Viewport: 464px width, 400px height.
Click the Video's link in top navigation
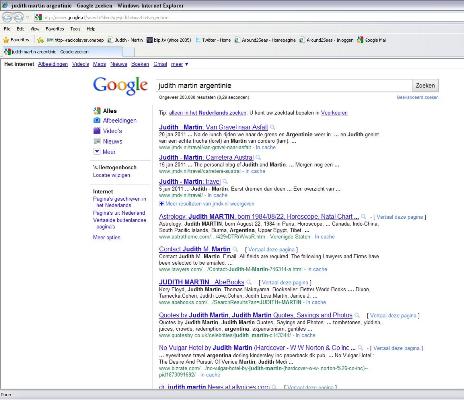click(x=80, y=64)
